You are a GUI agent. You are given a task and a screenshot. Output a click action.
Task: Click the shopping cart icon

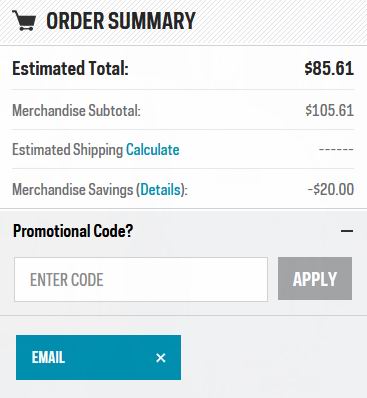click(x=24, y=21)
